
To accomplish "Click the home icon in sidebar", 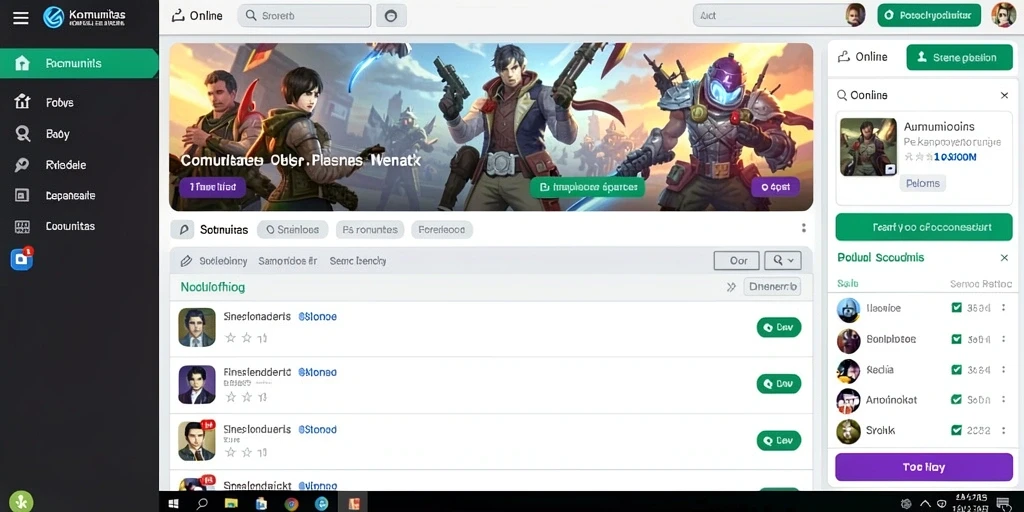I will click(22, 63).
